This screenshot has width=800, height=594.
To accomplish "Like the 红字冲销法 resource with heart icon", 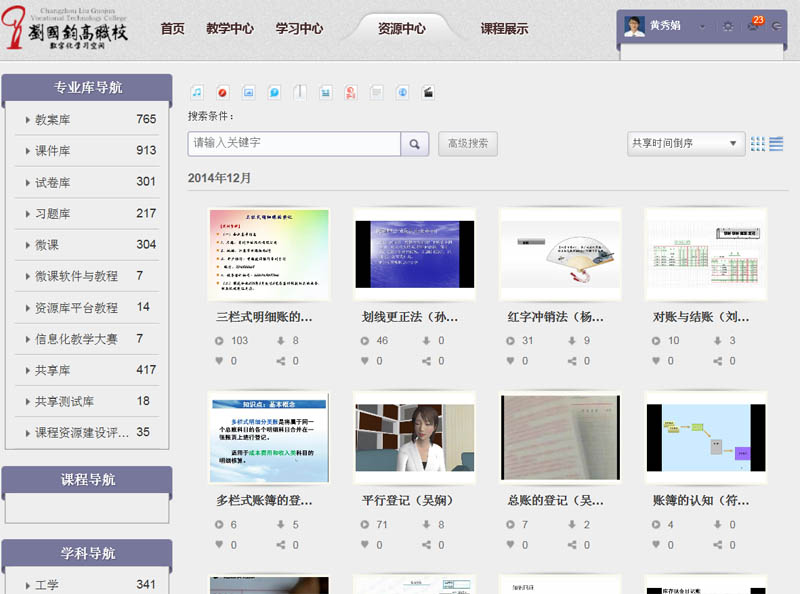I will 510,361.
